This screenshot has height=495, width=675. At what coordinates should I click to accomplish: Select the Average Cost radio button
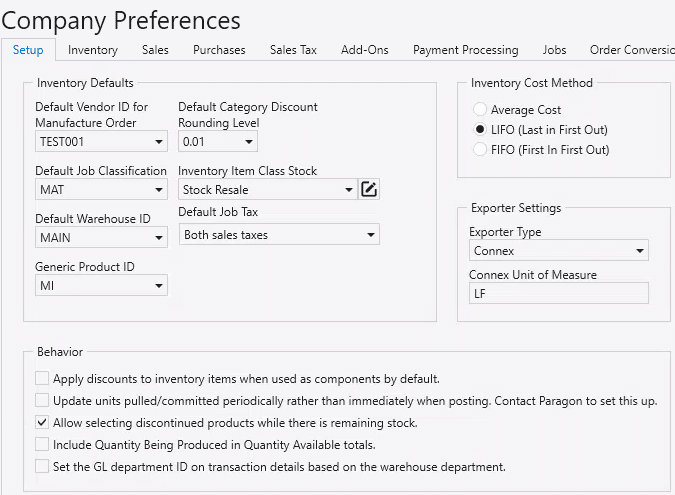[x=481, y=110]
